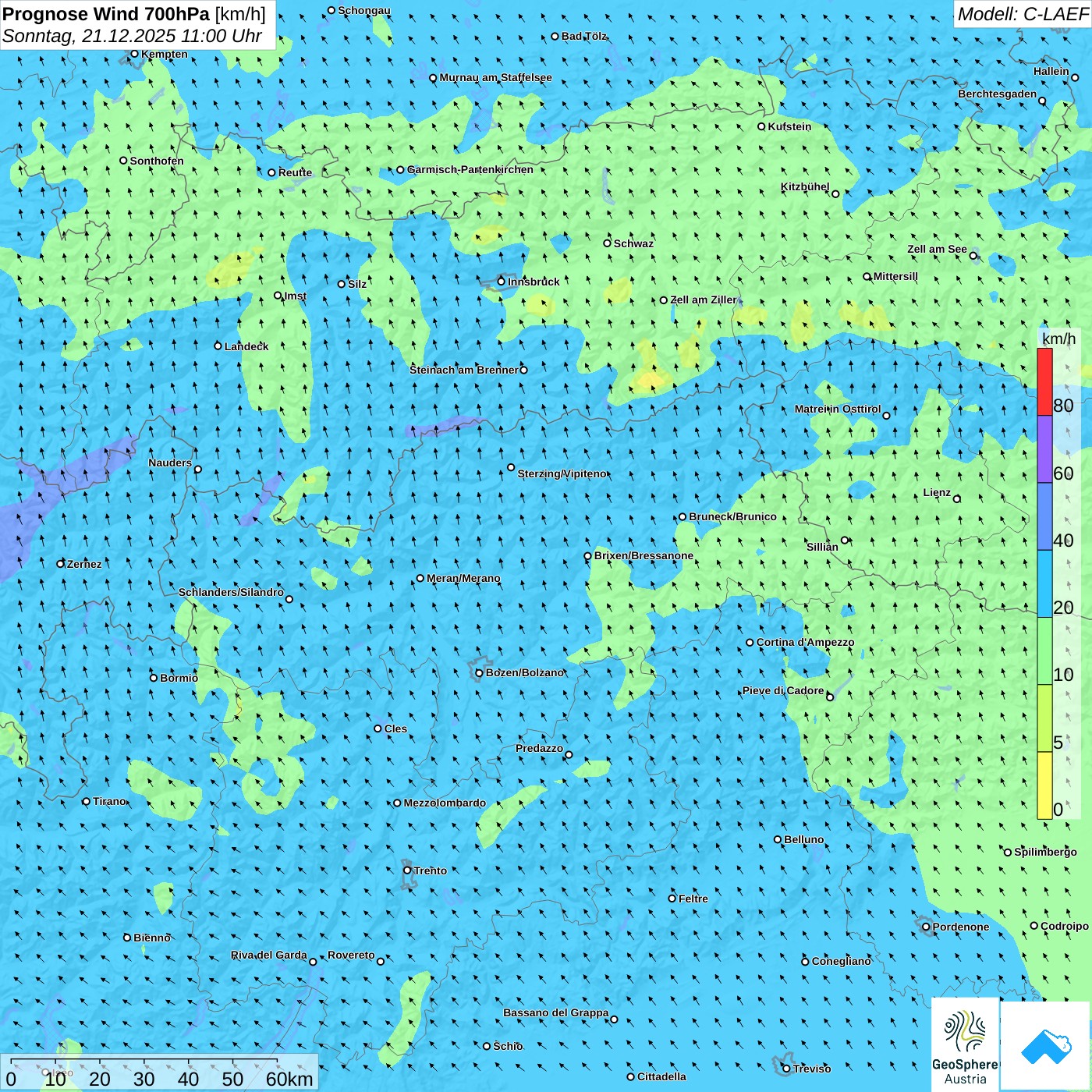The image size is (1092, 1092).
Task: Click the Kempten city label
Action: click(x=164, y=54)
